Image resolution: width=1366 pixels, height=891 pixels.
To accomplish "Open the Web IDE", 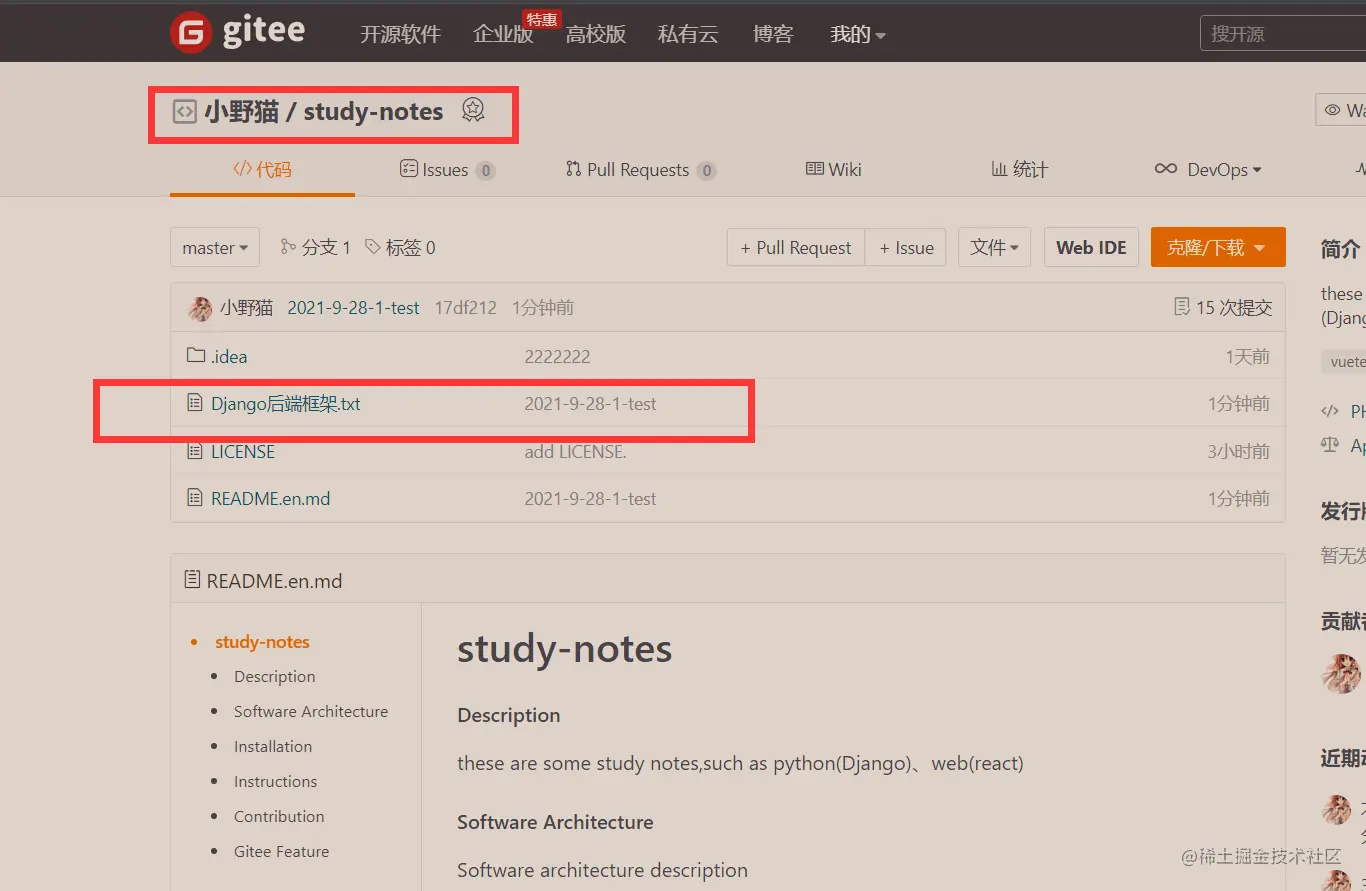I will [x=1091, y=247].
